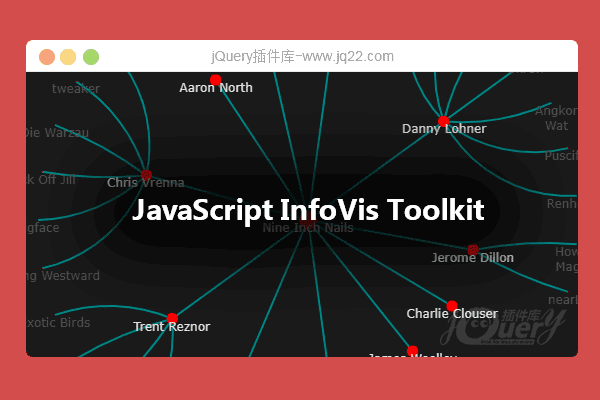Click the jq22.com title bar text
Screen dimensions: 600x400
[302, 57]
